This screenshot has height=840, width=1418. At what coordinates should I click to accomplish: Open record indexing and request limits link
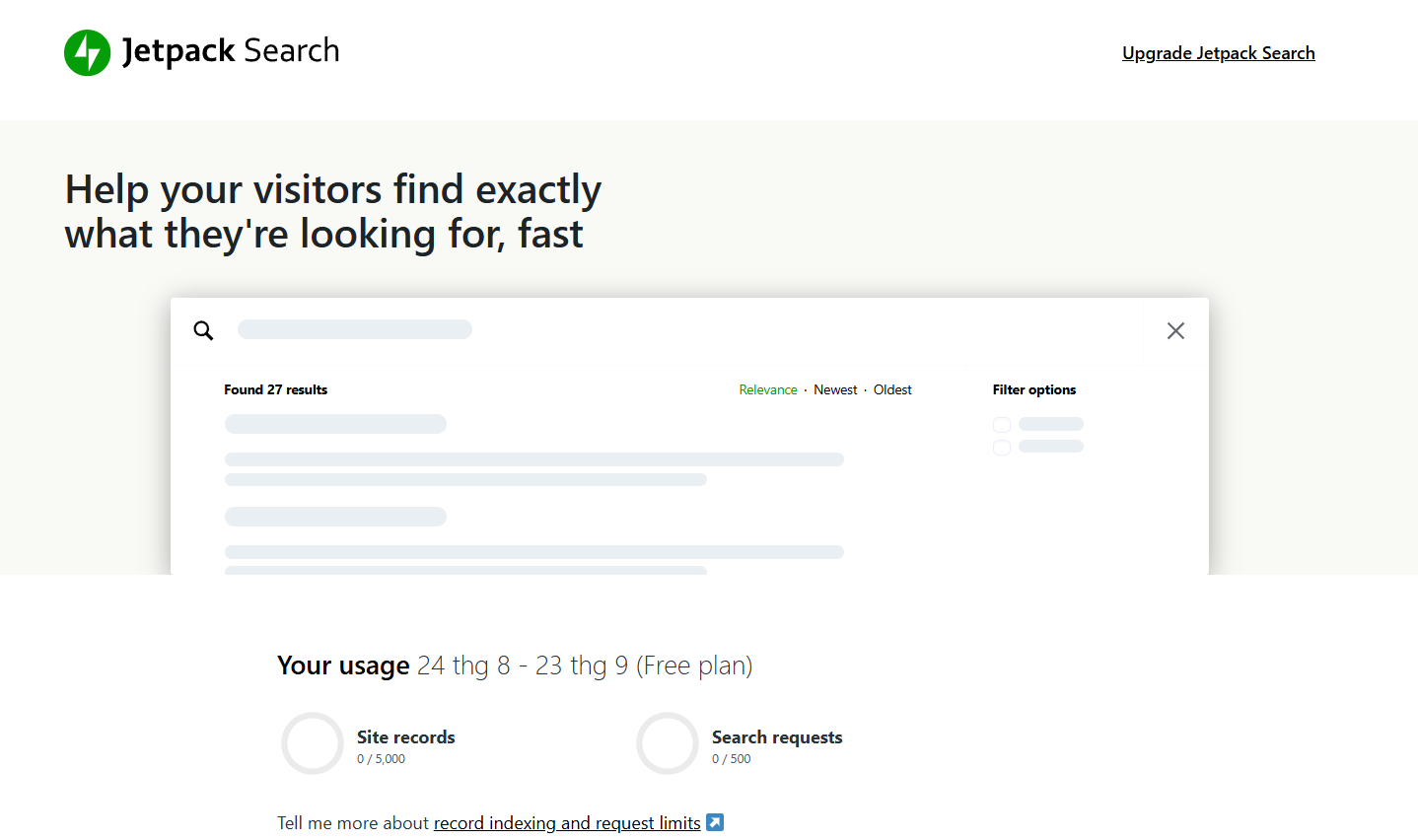click(x=567, y=822)
